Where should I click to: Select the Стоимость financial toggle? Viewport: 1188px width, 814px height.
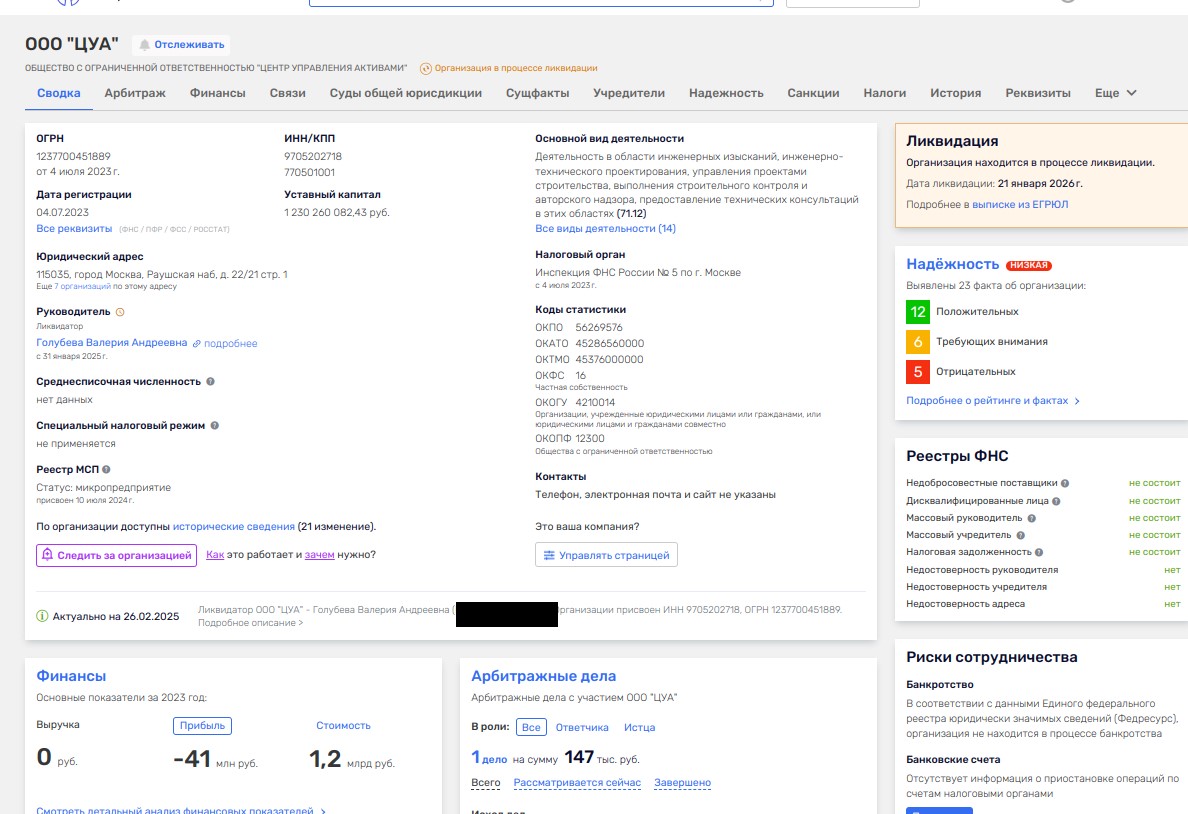[343, 725]
